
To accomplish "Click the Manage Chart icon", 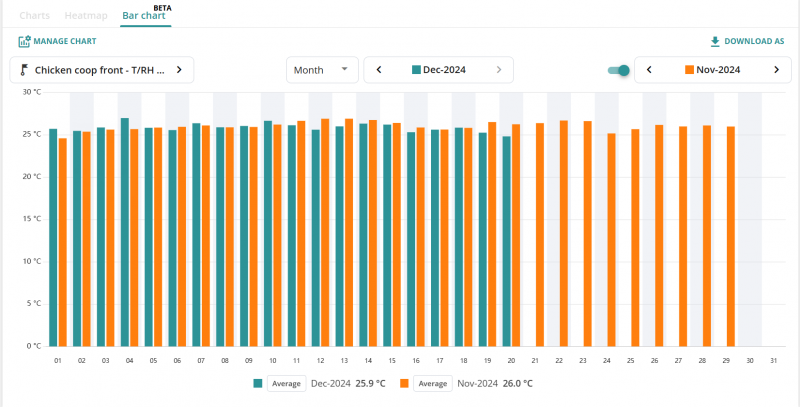I will pos(23,42).
